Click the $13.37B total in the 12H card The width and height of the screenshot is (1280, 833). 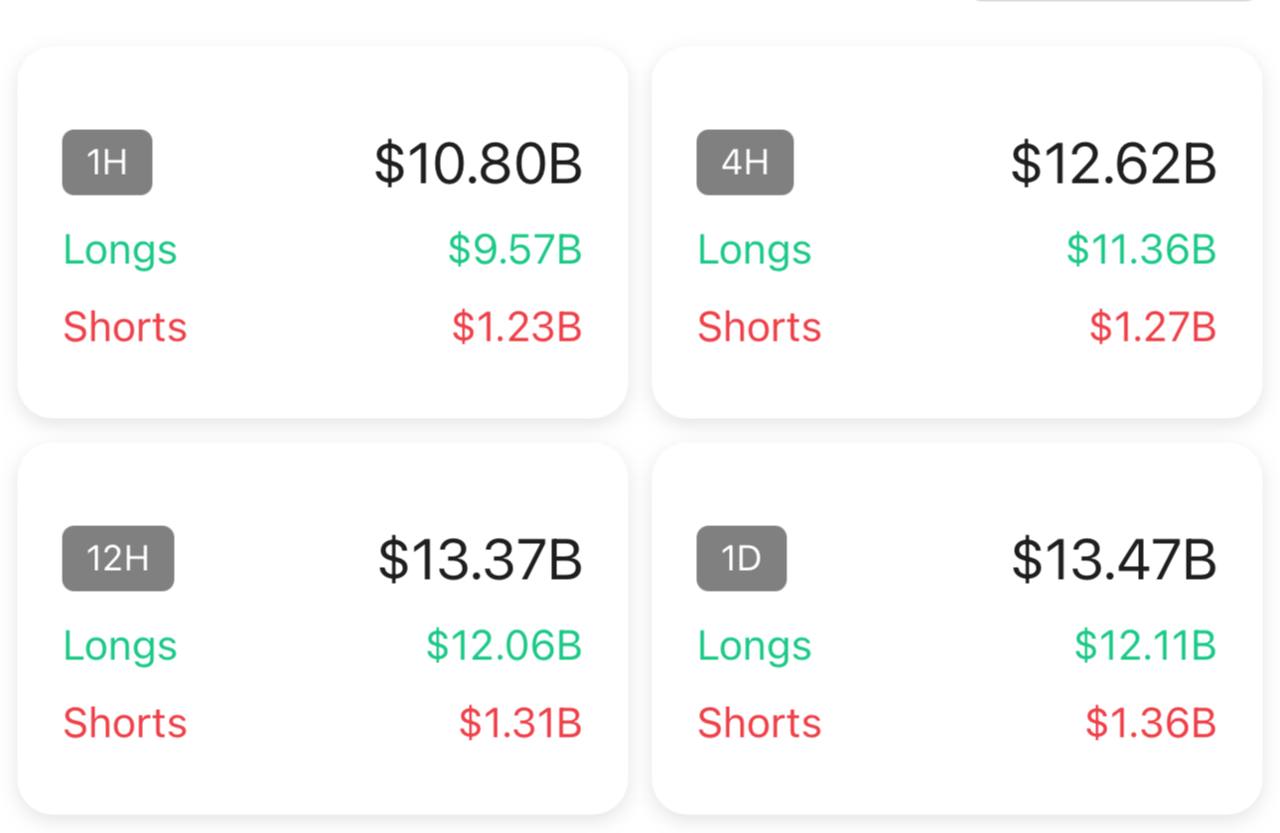click(480, 559)
